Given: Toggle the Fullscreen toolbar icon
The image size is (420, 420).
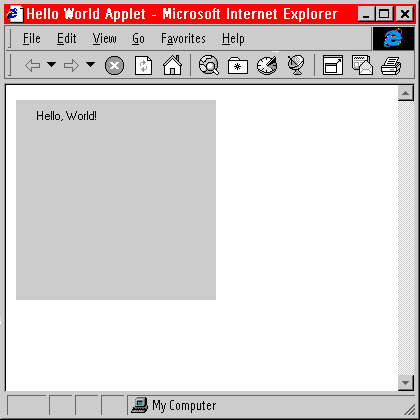Looking at the screenshot, I should 333,65.
